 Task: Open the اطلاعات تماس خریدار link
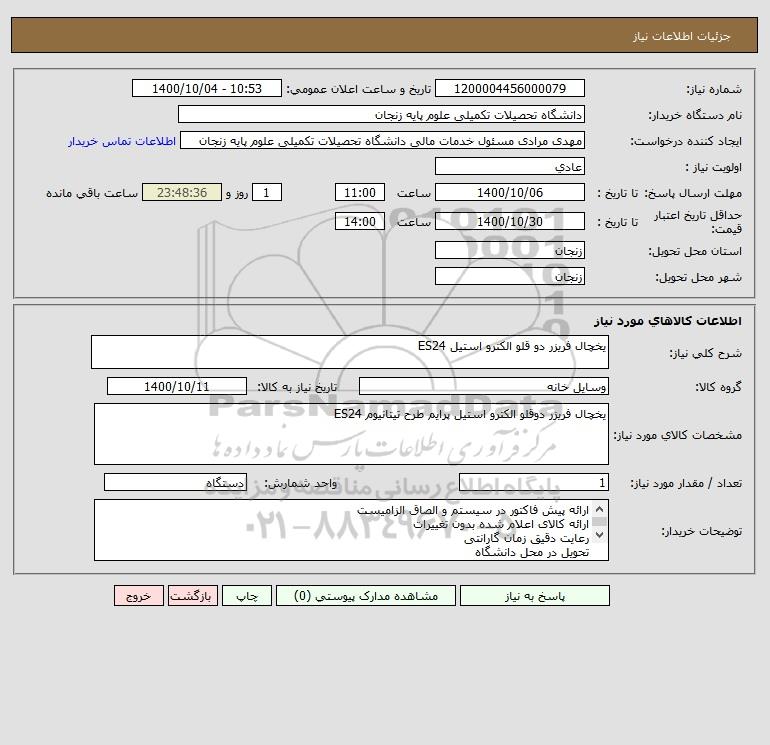(122, 141)
